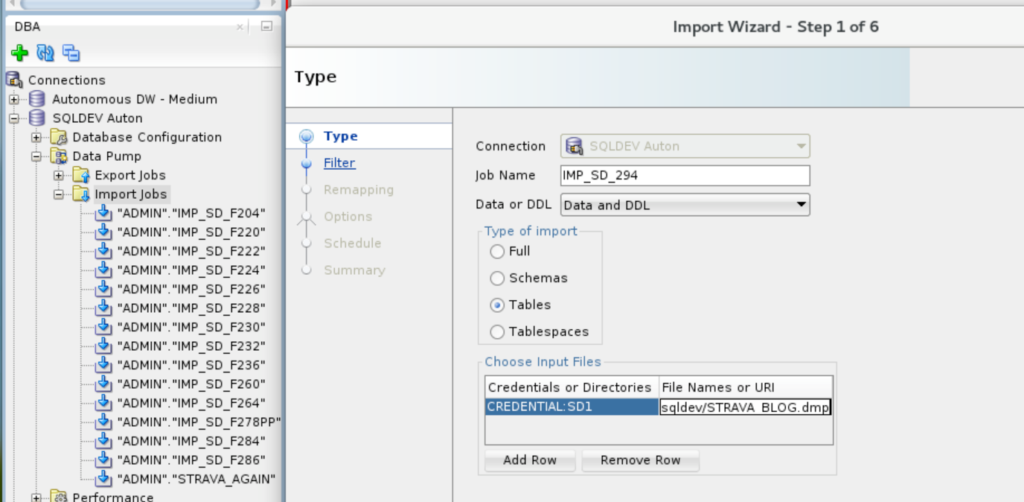Click the Job Name input field

pyautogui.click(x=685, y=176)
